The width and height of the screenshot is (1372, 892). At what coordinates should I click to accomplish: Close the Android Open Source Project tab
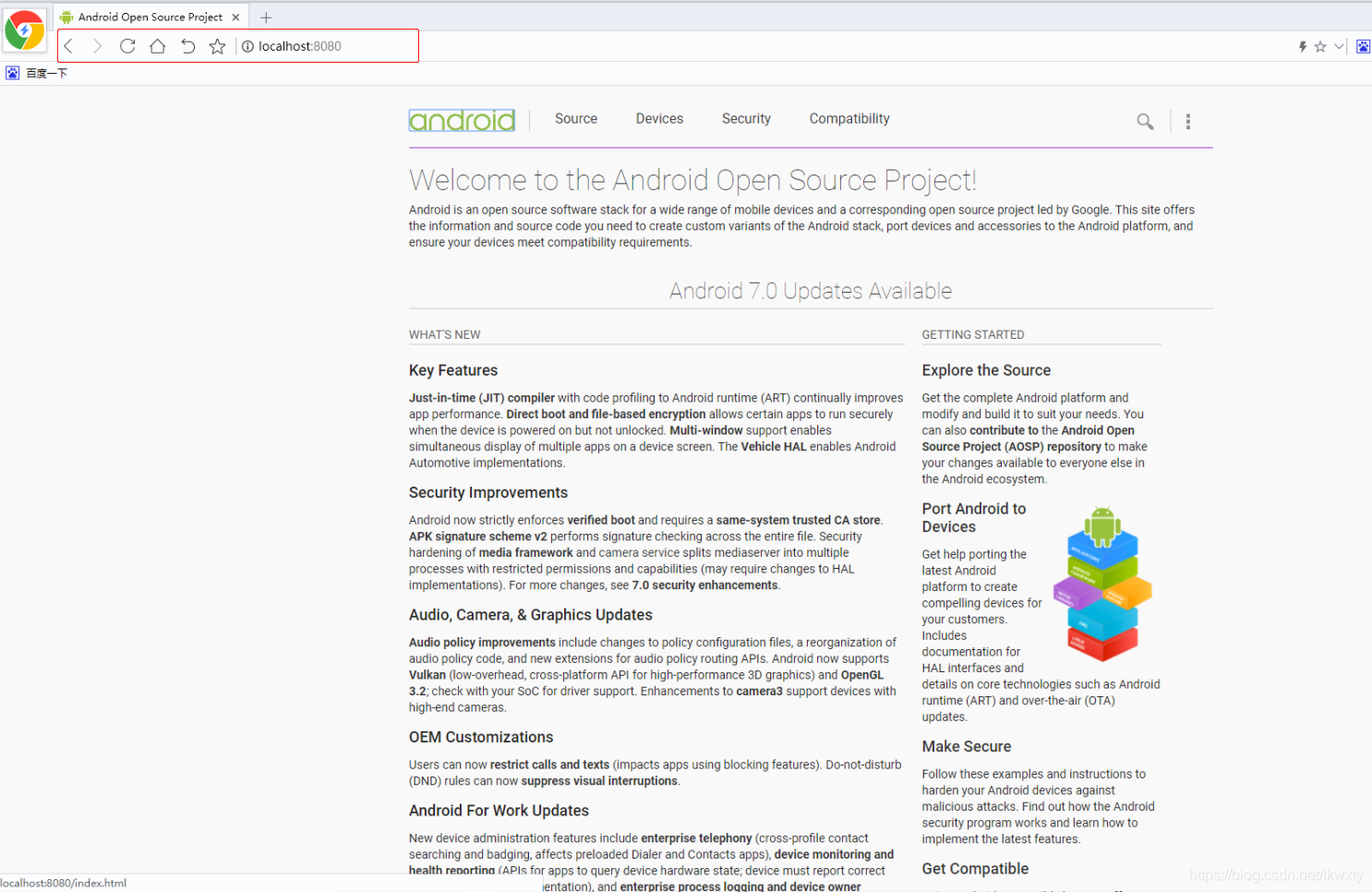tap(235, 18)
